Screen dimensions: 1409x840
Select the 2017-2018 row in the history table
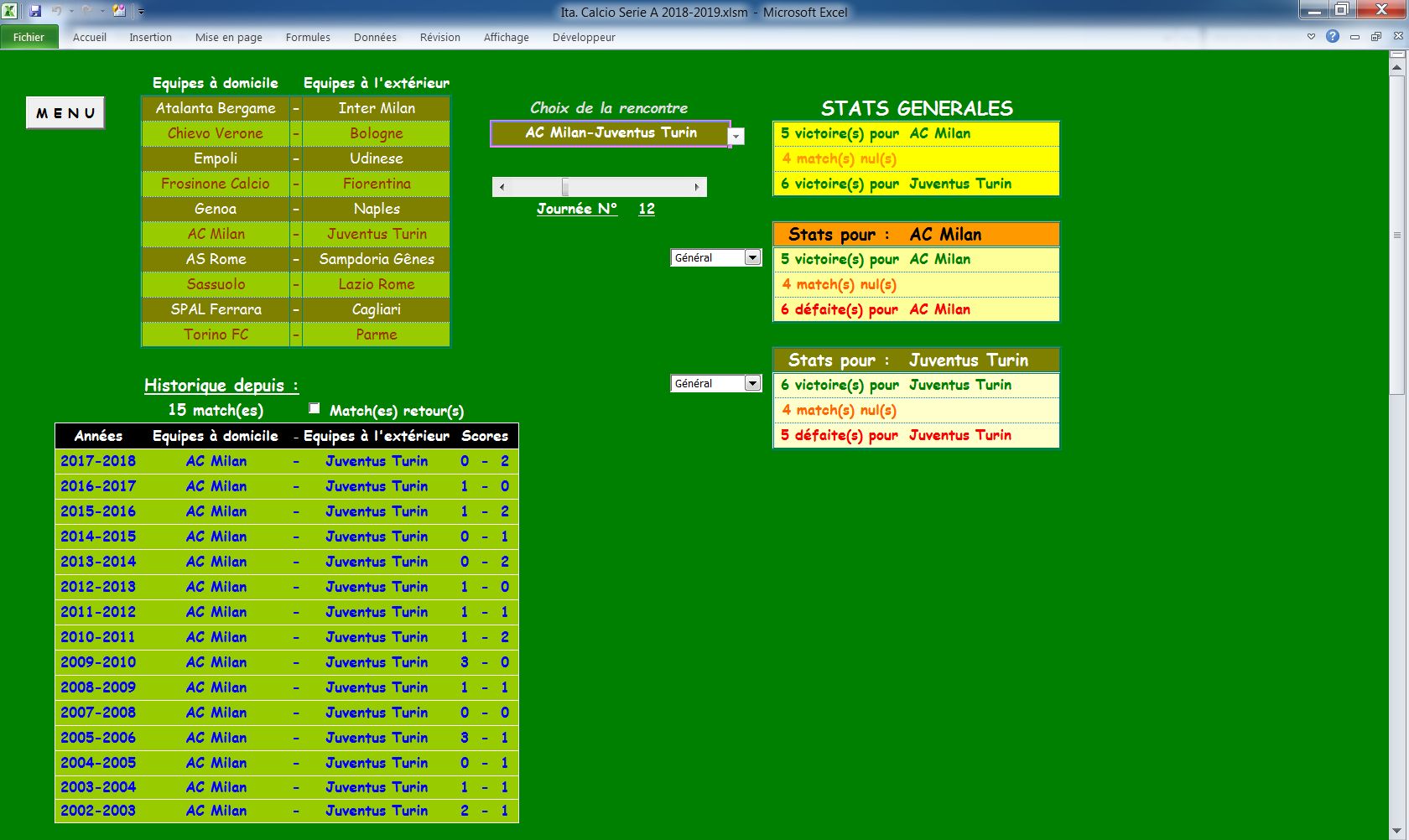coord(98,461)
